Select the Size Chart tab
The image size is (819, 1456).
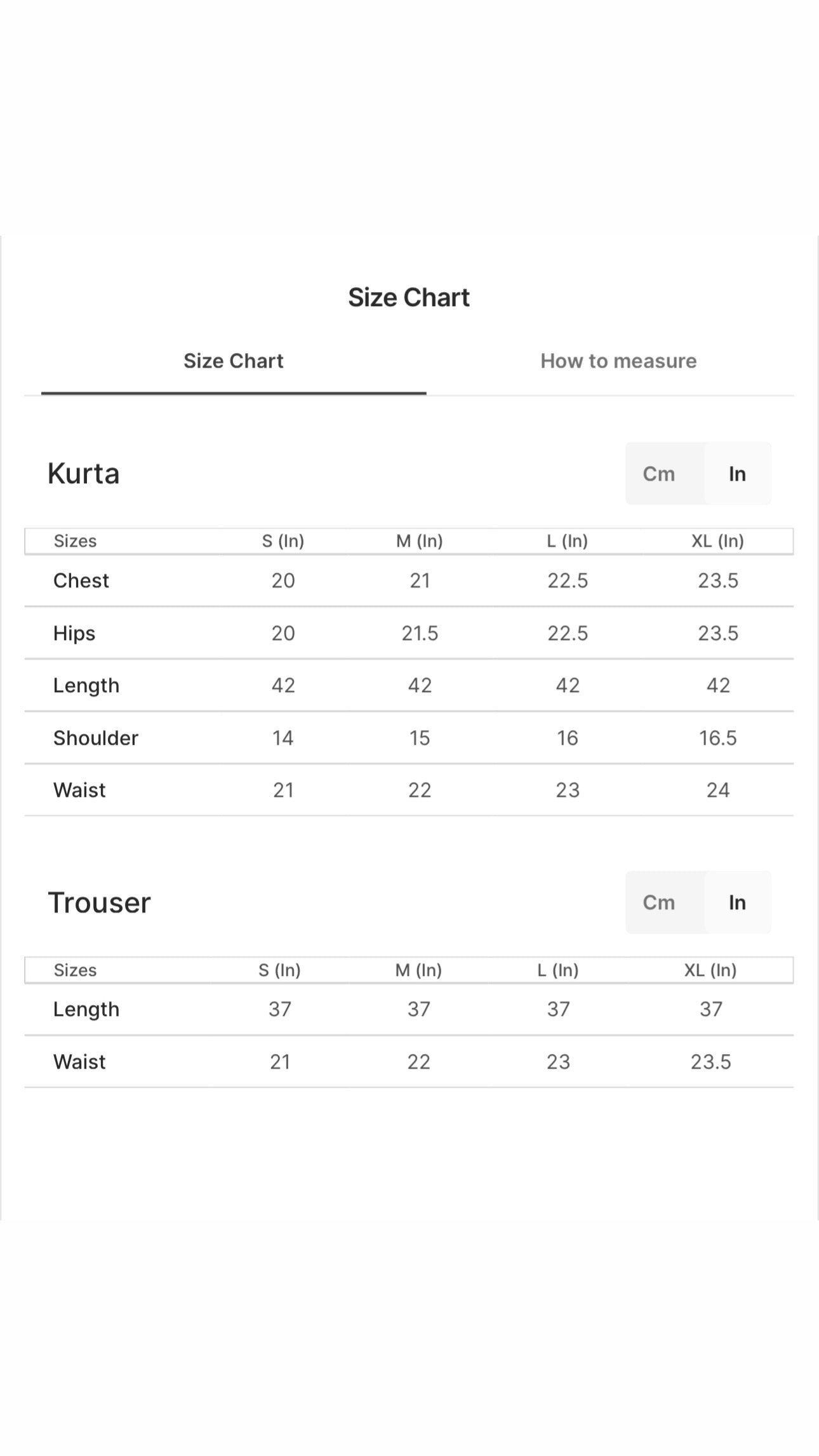pyautogui.click(x=234, y=361)
